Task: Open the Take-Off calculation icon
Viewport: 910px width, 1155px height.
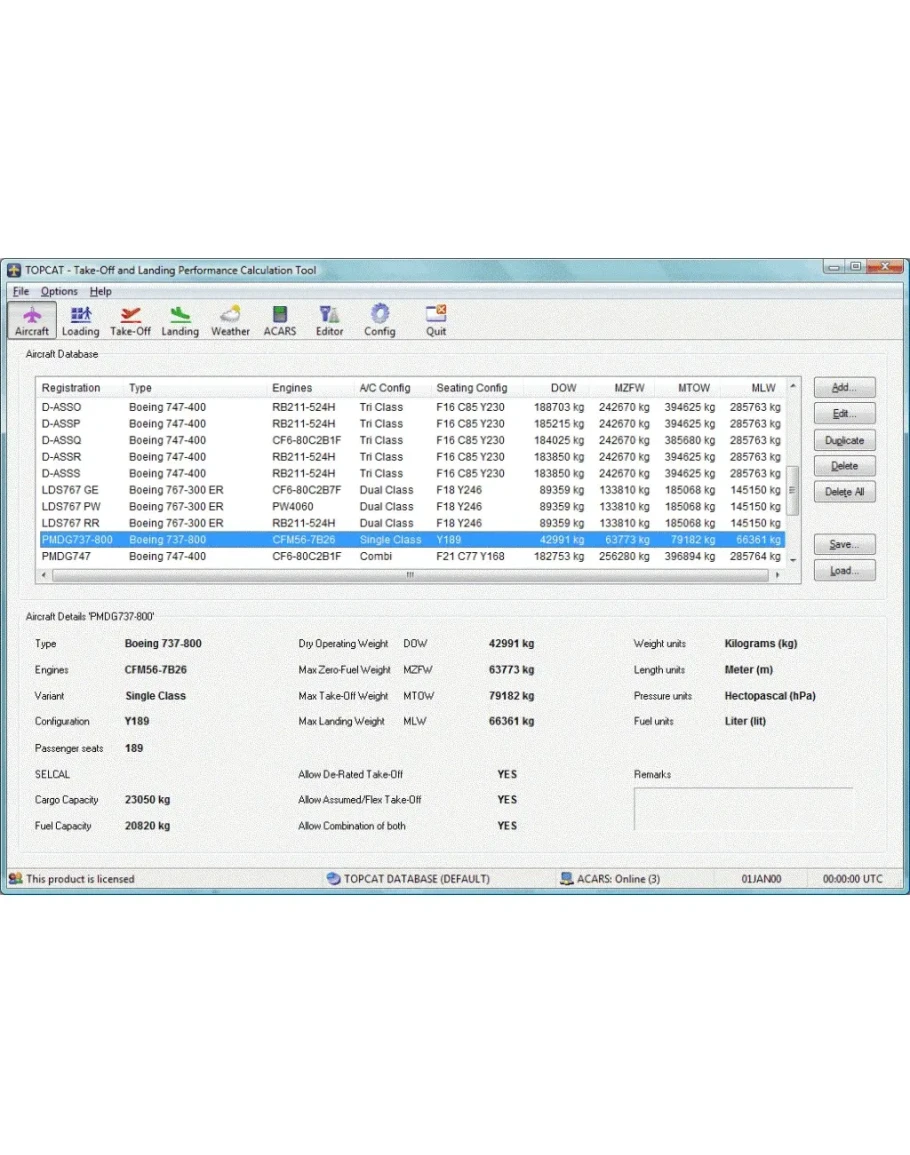Action: point(130,321)
